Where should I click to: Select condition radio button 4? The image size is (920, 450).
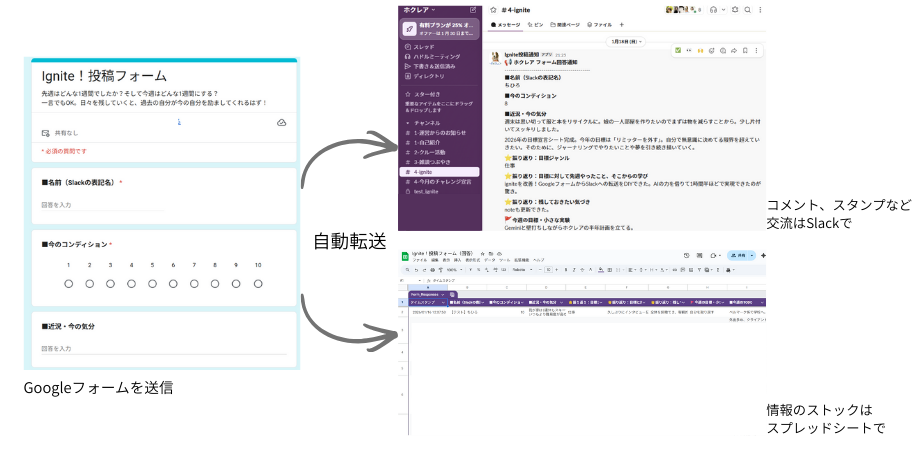[x=131, y=284]
